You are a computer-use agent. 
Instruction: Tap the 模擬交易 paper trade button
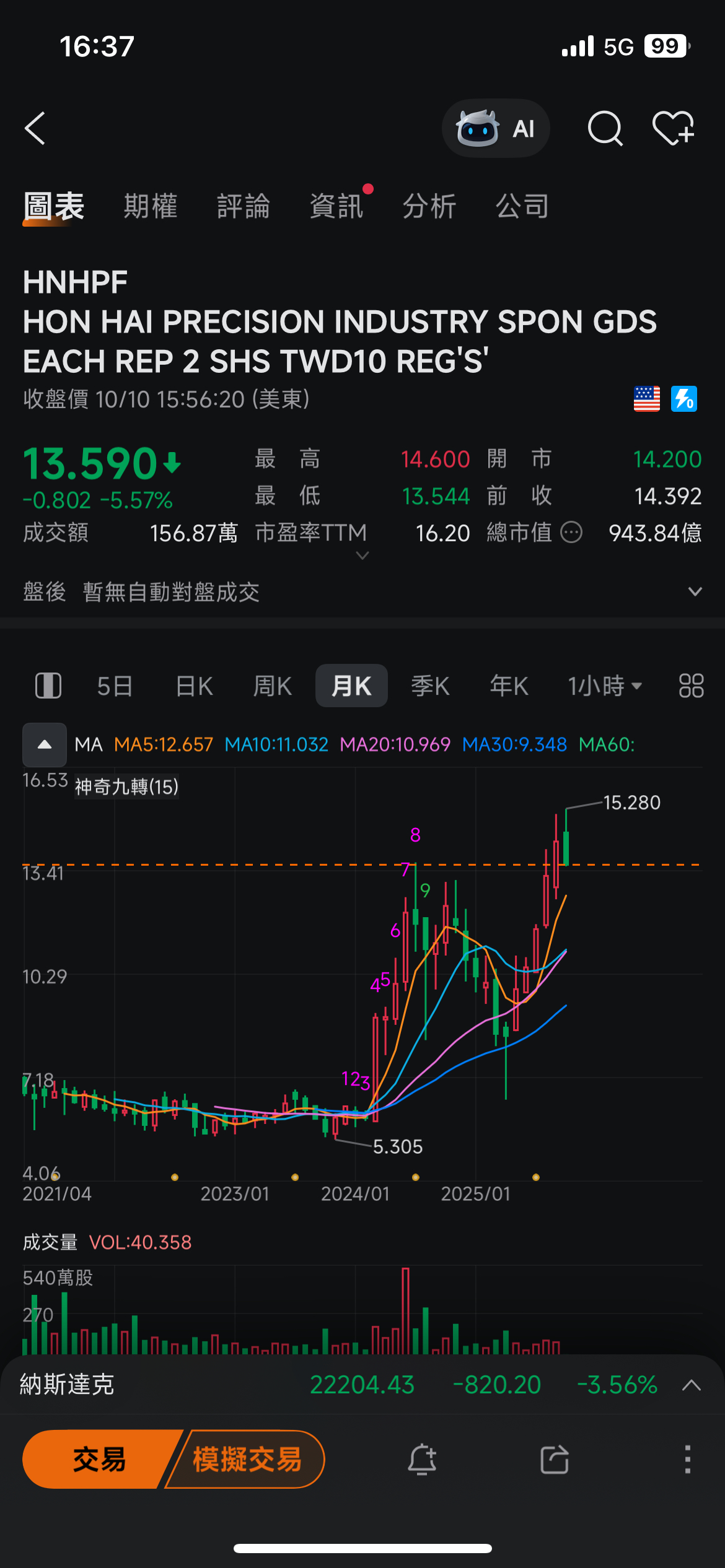pyautogui.click(x=247, y=1459)
